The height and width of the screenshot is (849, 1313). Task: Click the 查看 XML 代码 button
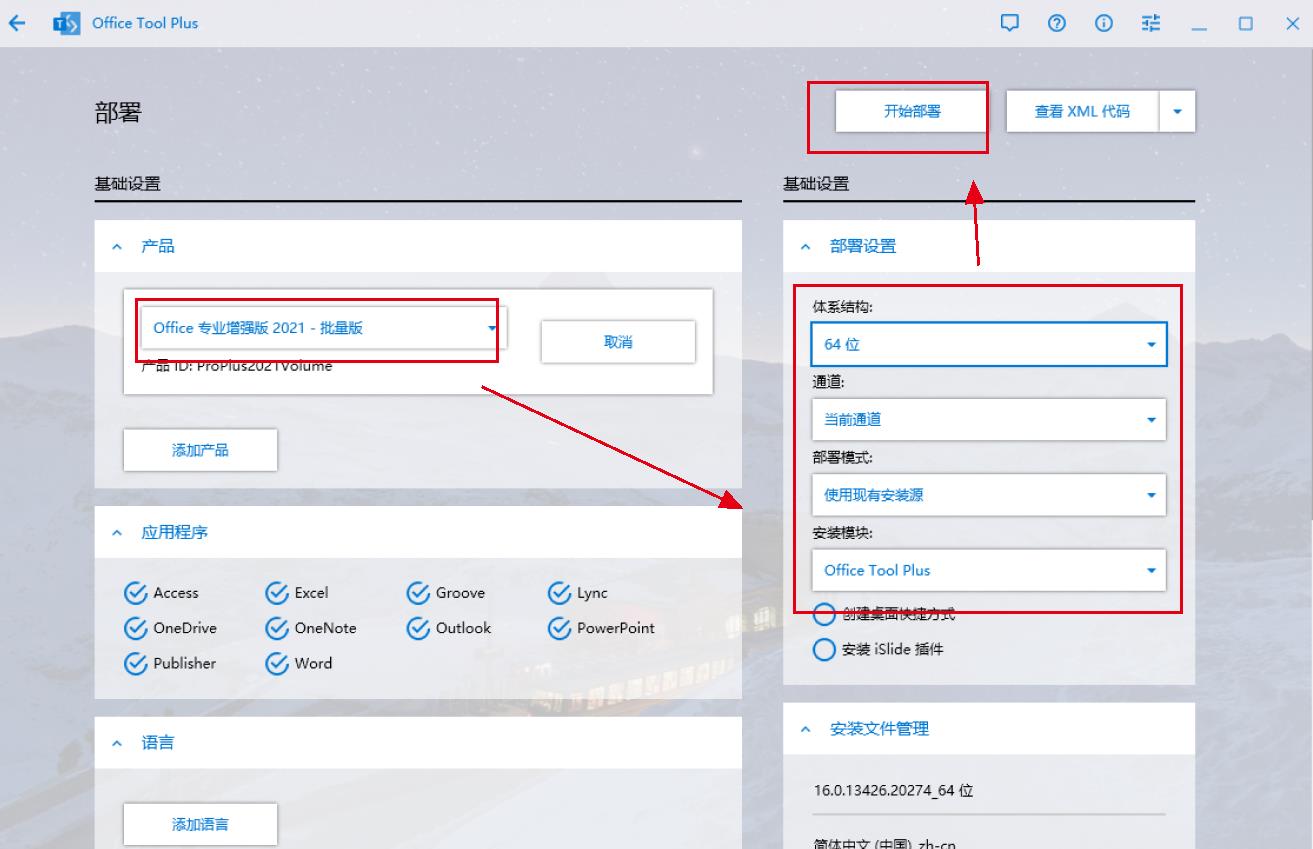point(1082,112)
